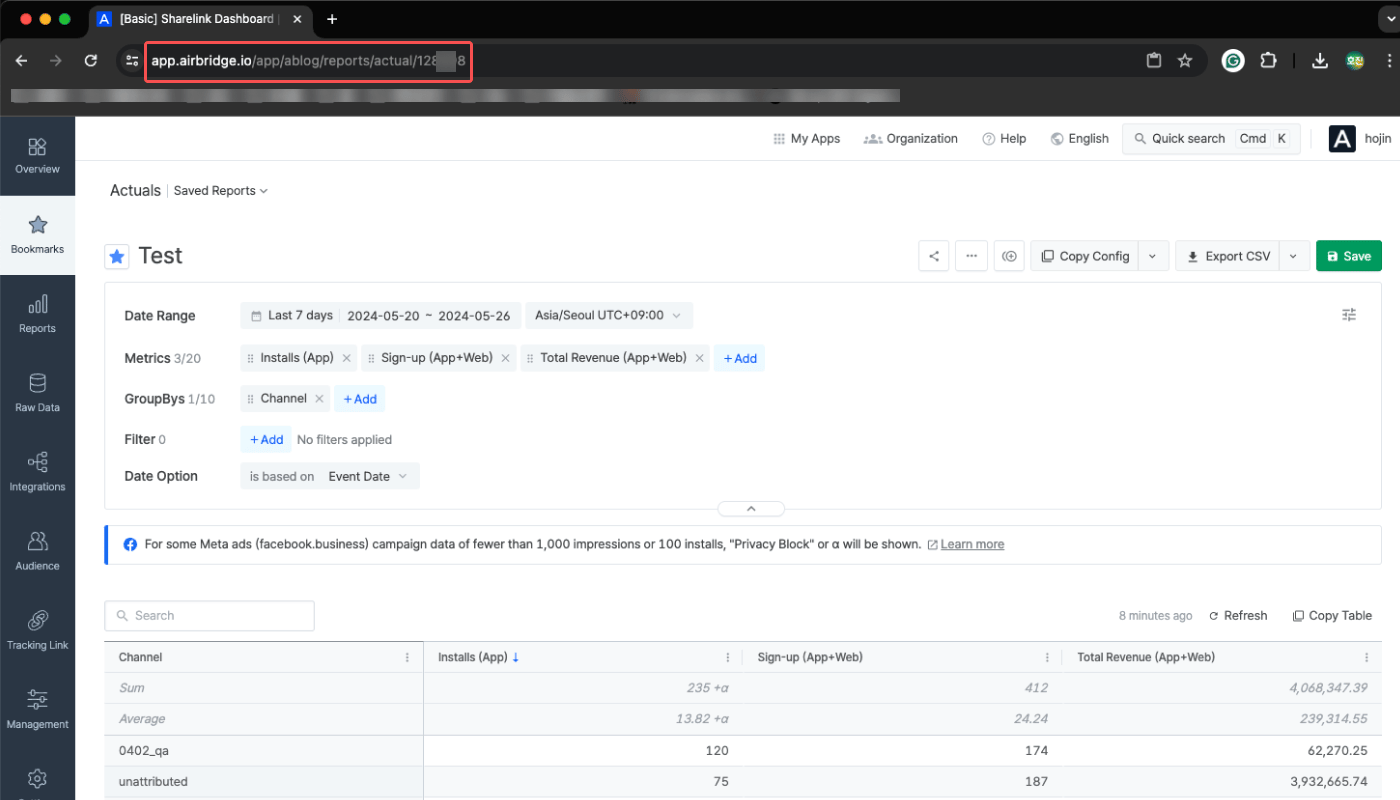This screenshot has width=1400, height=800.
Task: Click Copy Table
Action: pos(1332,616)
